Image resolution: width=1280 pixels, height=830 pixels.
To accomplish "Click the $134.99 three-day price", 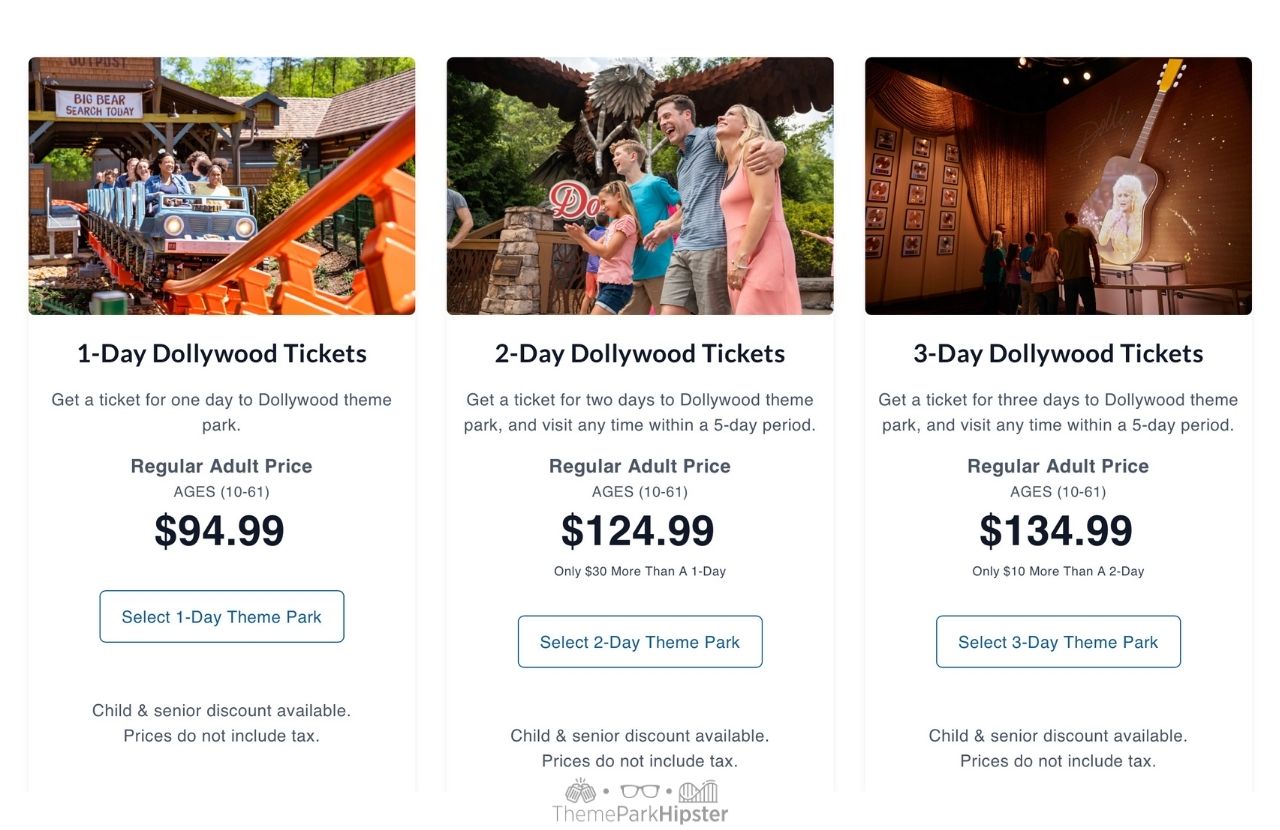I will [x=1056, y=531].
